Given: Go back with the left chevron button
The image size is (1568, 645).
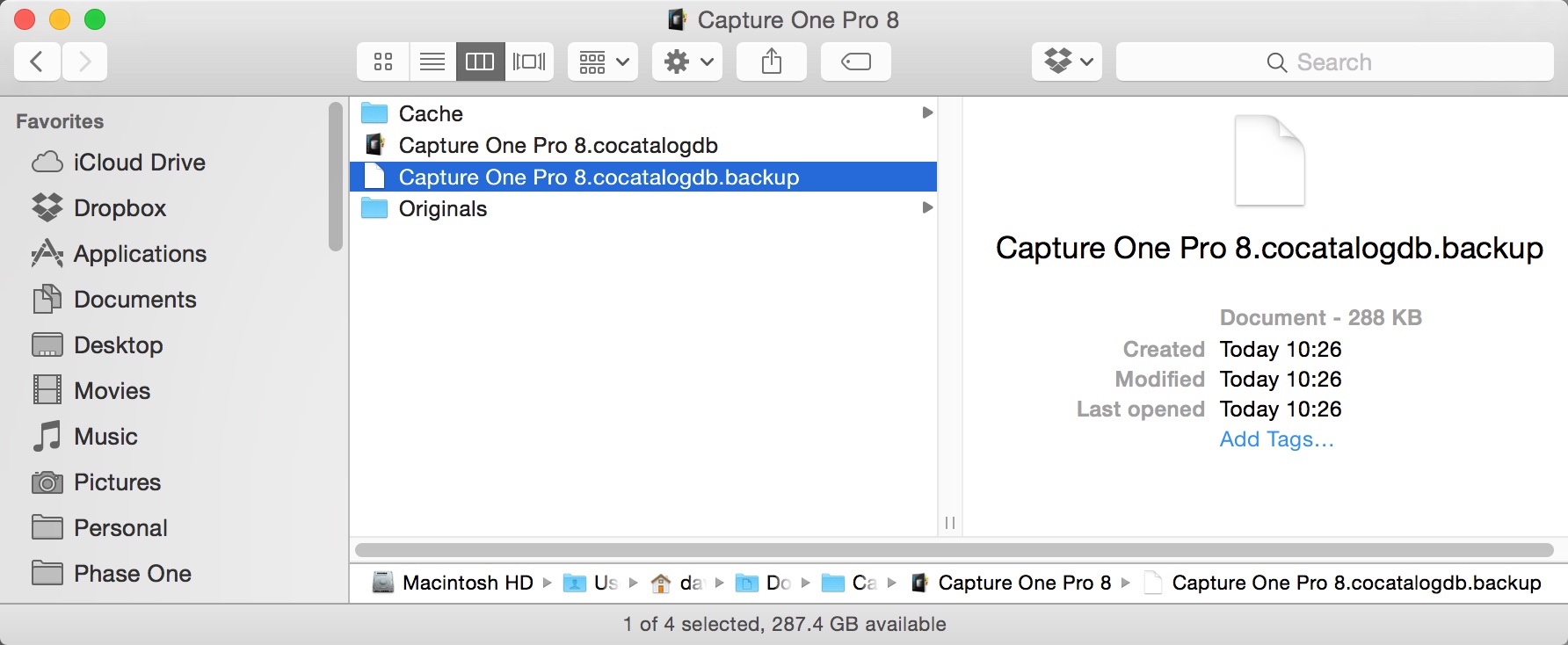Looking at the screenshot, I should [37, 62].
